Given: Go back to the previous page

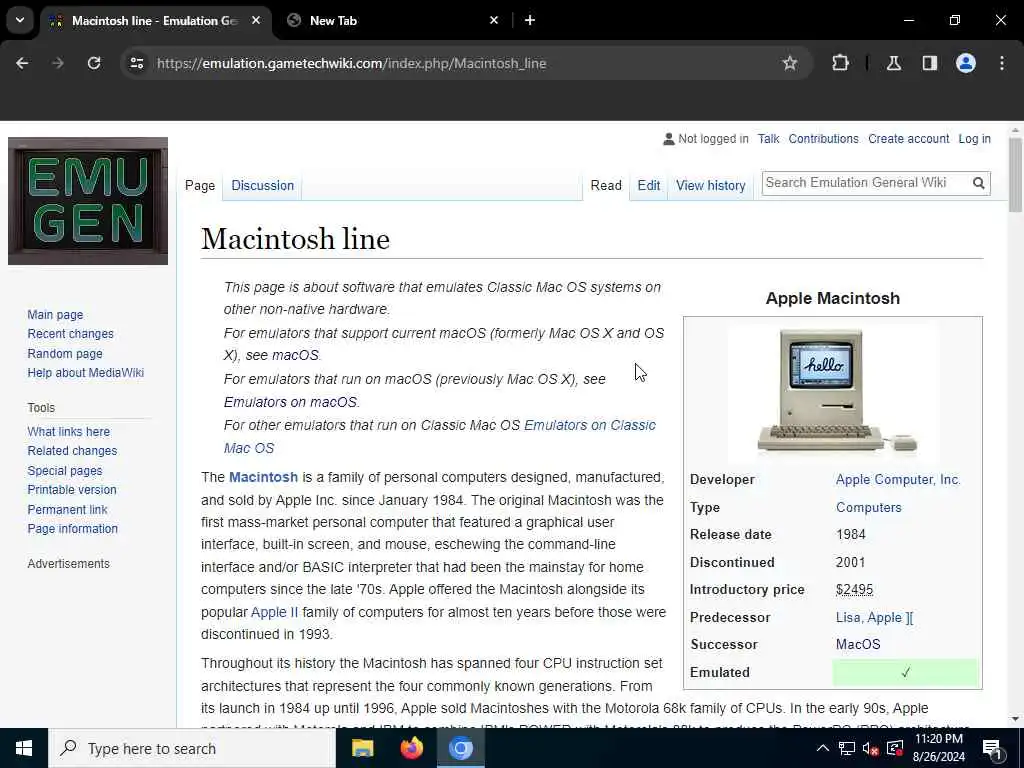Looking at the screenshot, I should pyautogui.click(x=22, y=63).
